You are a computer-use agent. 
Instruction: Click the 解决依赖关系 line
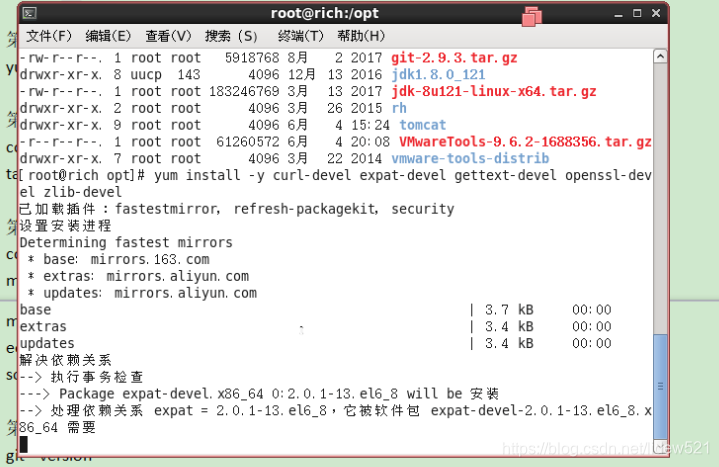[x=65, y=360]
